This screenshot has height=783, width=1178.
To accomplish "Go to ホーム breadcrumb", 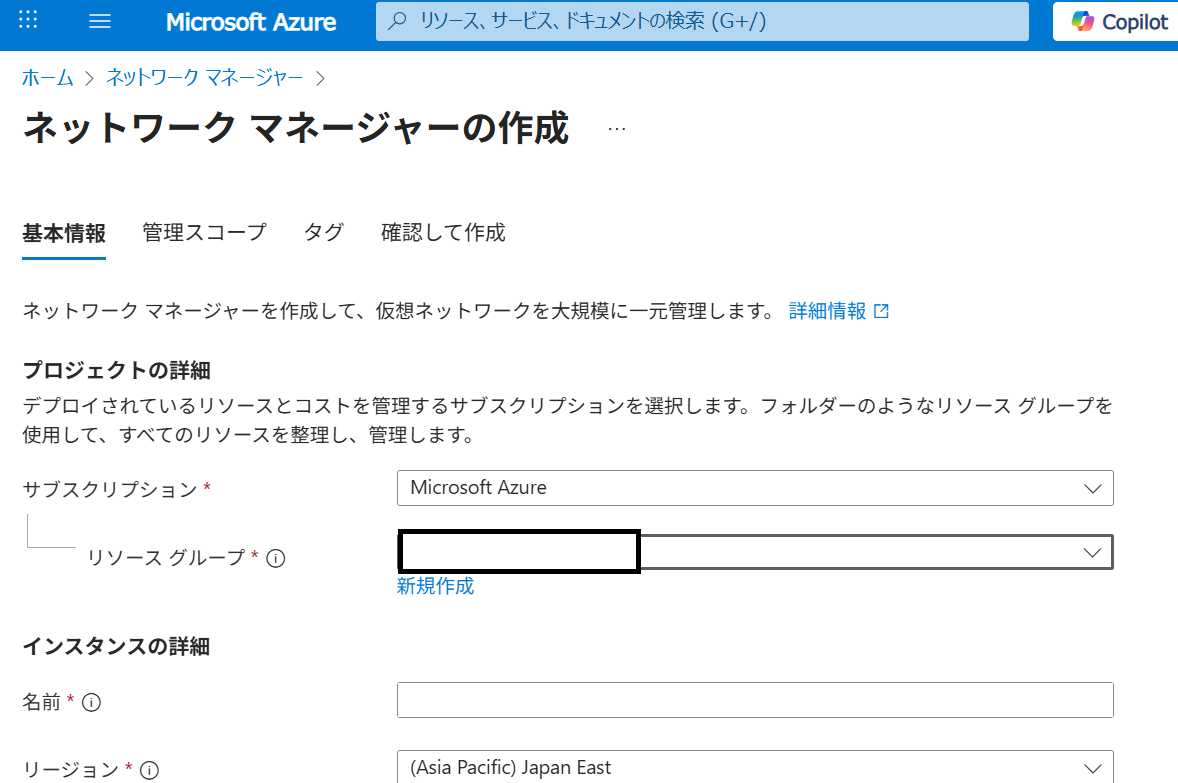I will coord(47,77).
